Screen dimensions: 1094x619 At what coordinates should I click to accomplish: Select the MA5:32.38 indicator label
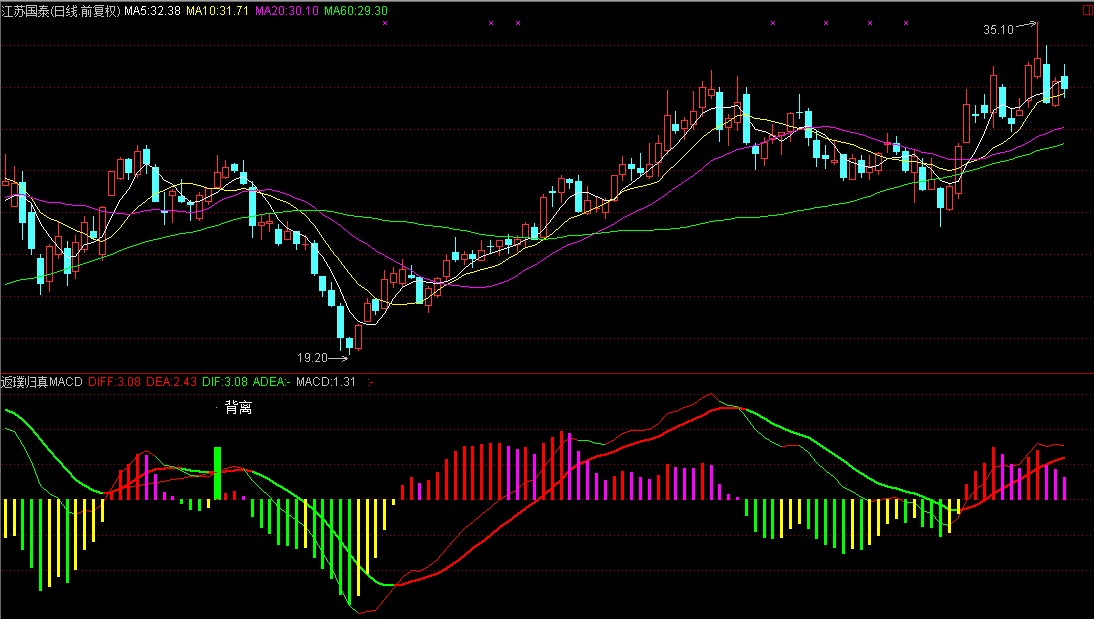pyautogui.click(x=152, y=11)
